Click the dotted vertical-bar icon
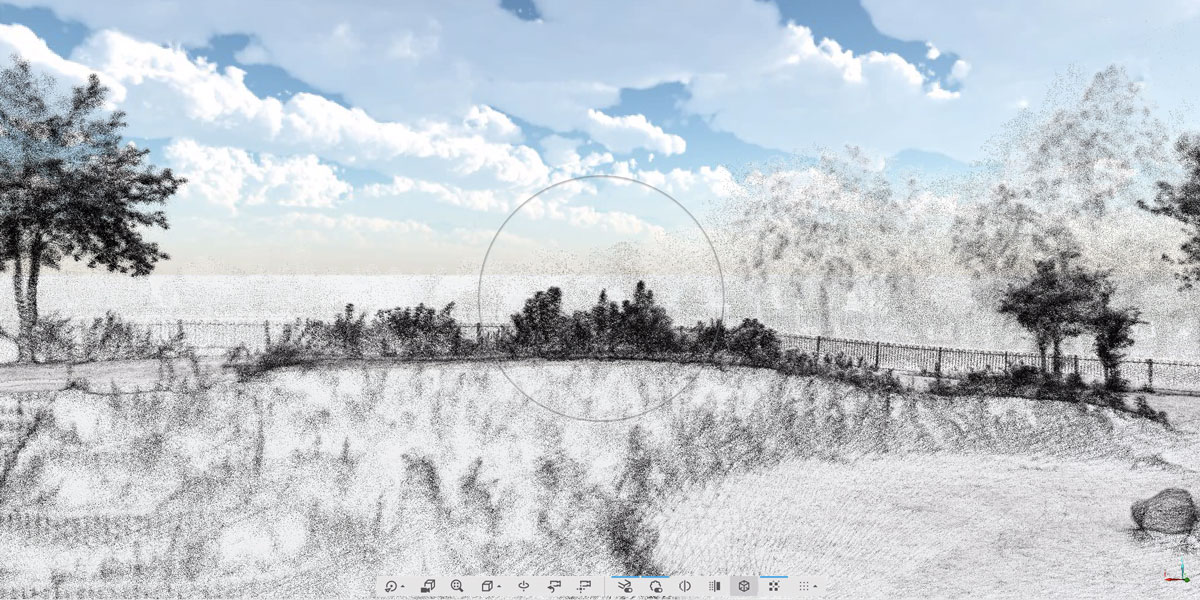1200x600 pixels. 714,586
